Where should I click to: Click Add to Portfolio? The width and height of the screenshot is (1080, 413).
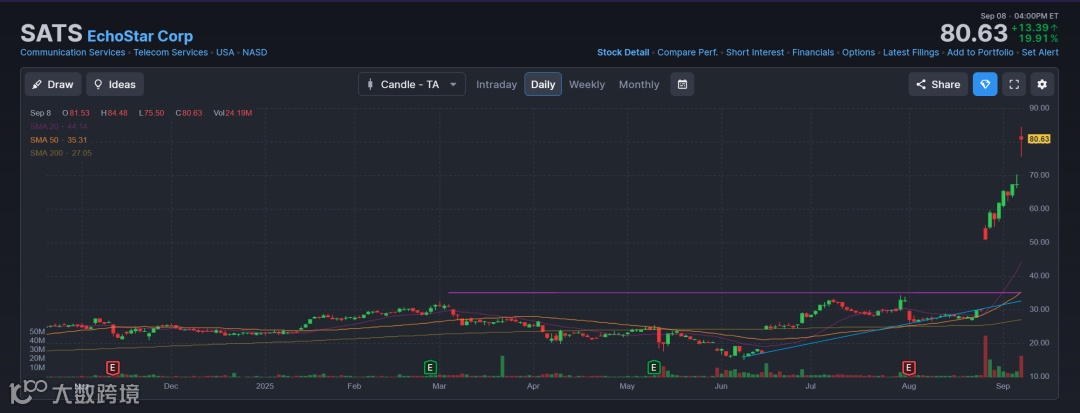[x=980, y=52]
